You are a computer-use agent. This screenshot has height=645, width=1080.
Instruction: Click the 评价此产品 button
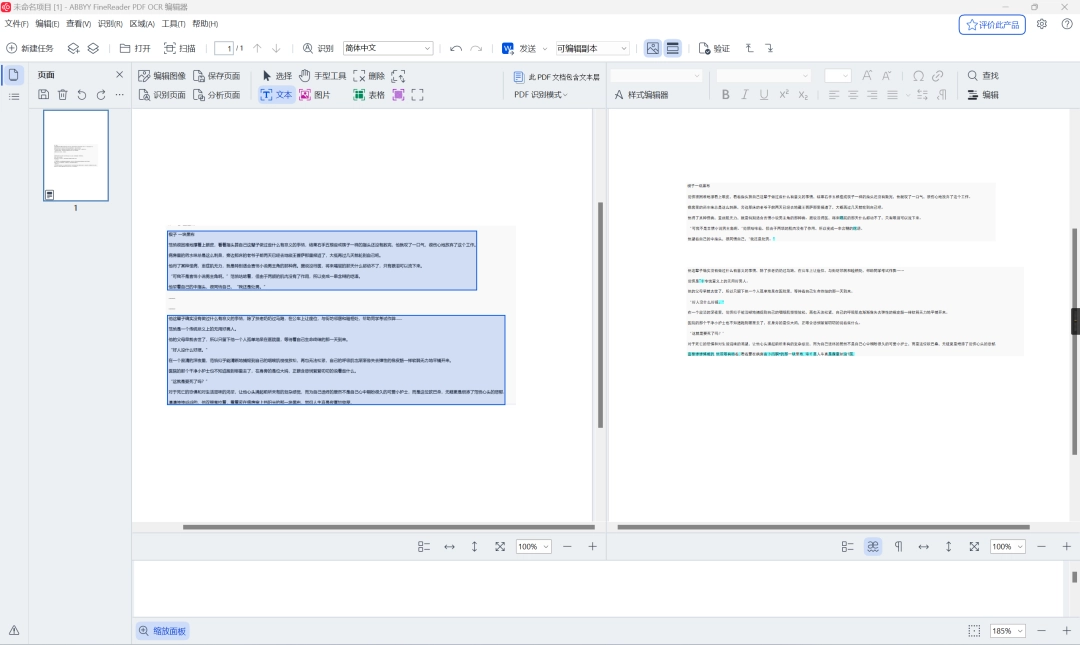[992, 25]
